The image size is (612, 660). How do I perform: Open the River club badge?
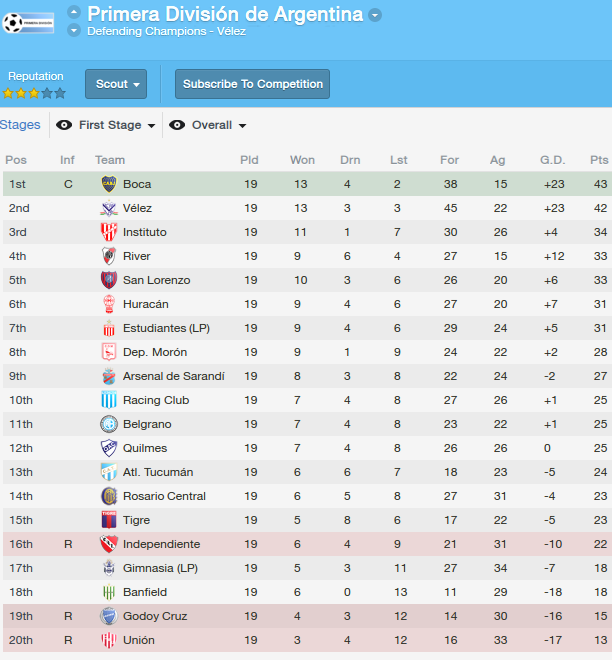coord(109,256)
